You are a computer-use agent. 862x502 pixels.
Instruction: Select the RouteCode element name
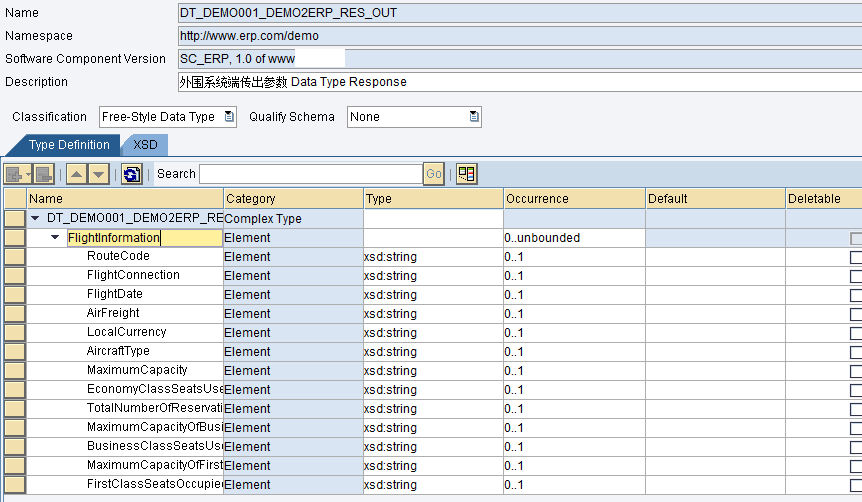[x=118, y=256]
